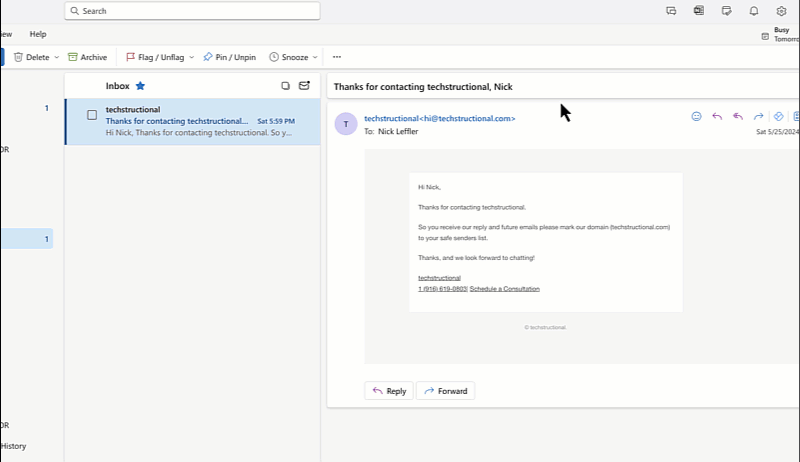Click the select-all messages icon

pyautogui.click(x=286, y=86)
